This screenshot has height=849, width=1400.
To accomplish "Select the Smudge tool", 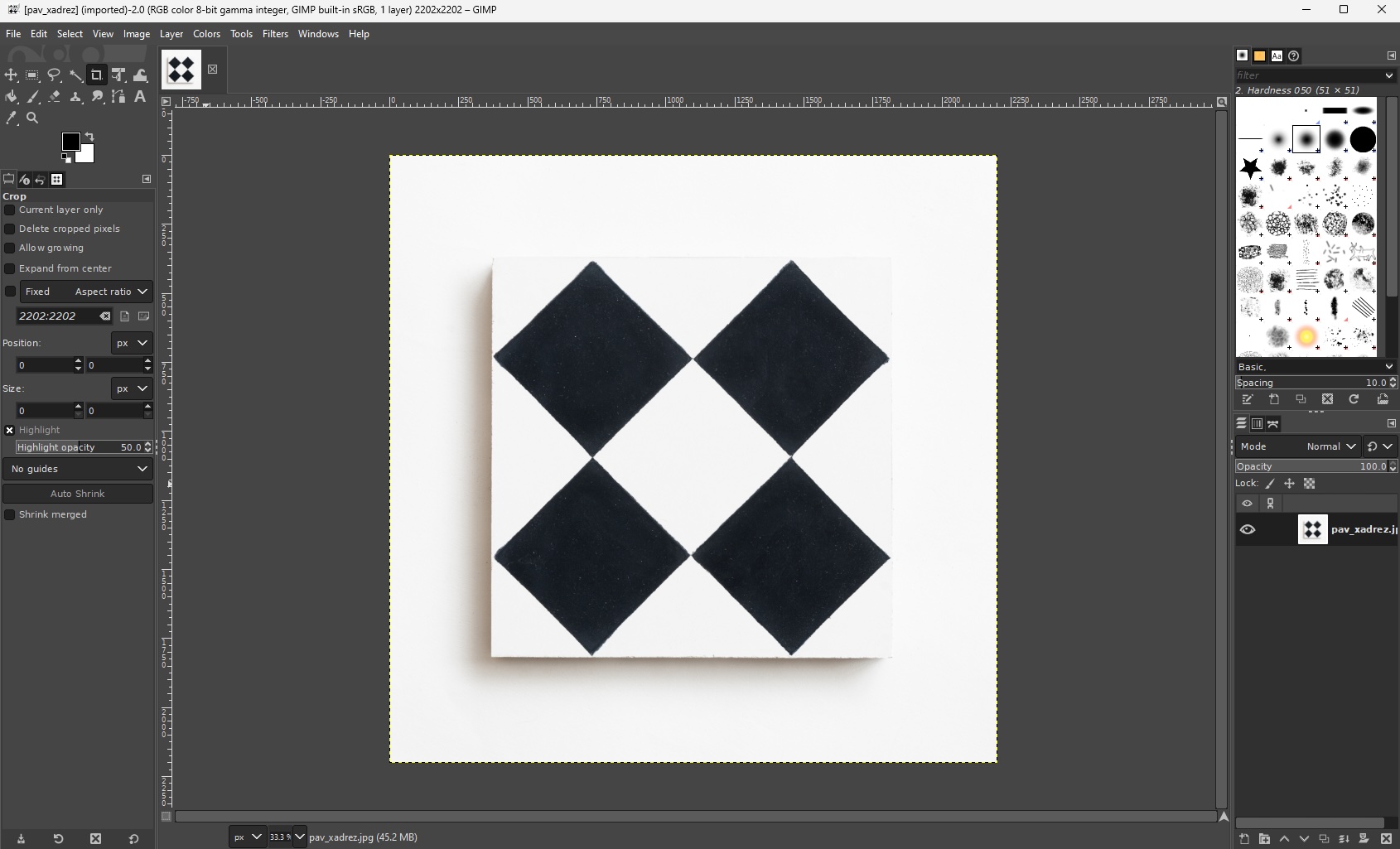I will 97,97.
